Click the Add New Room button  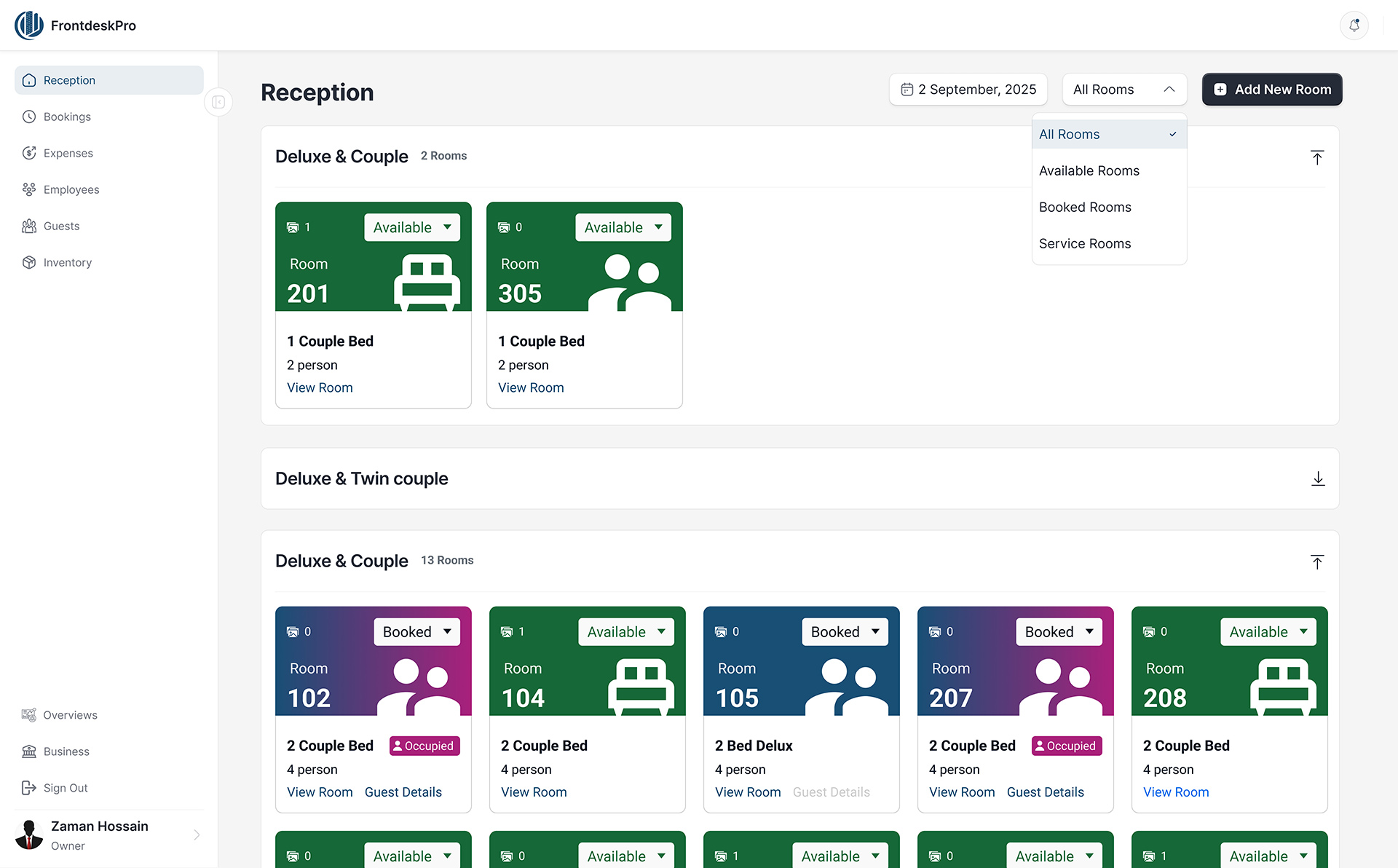(x=1271, y=90)
